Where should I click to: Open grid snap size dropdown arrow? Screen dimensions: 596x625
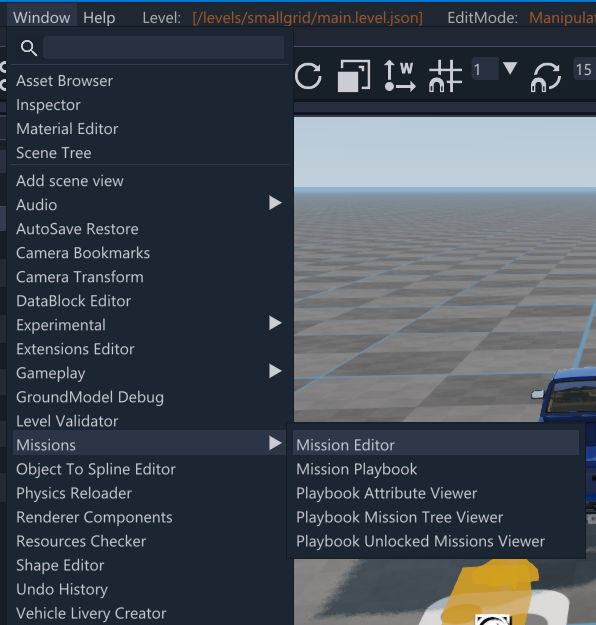pyautogui.click(x=510, y=68)
